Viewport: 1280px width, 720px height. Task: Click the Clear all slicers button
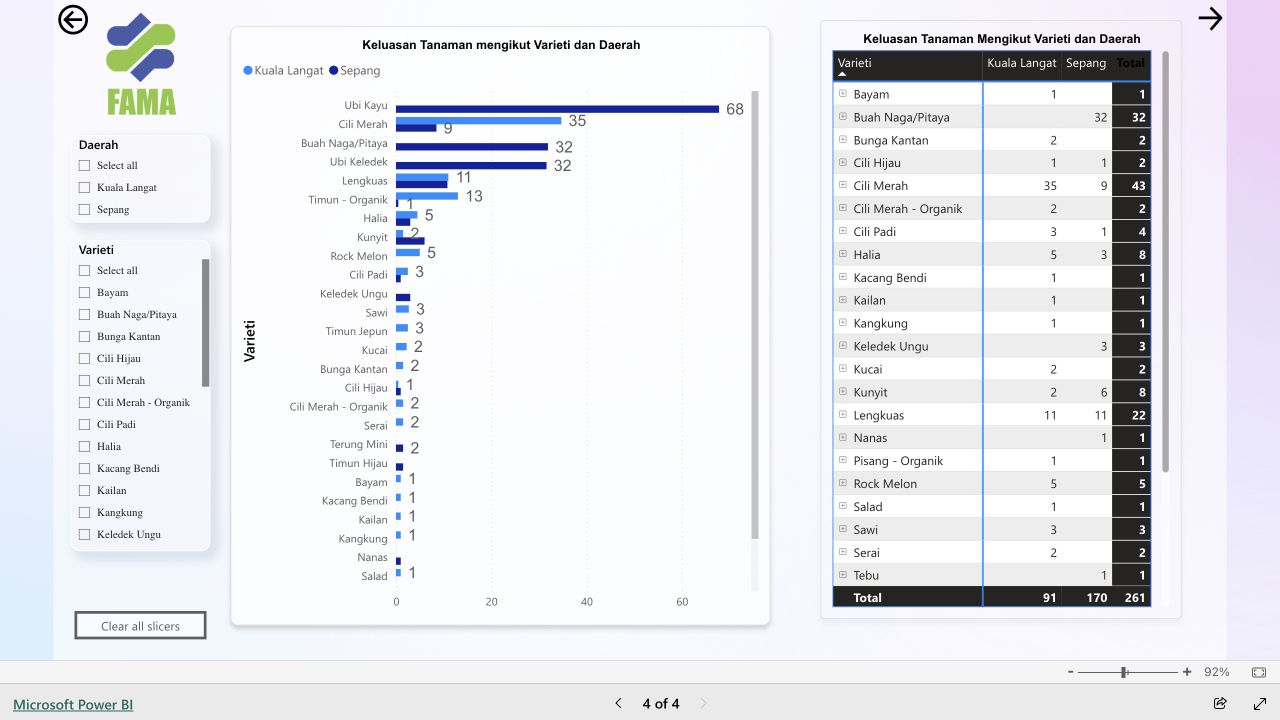140,626
